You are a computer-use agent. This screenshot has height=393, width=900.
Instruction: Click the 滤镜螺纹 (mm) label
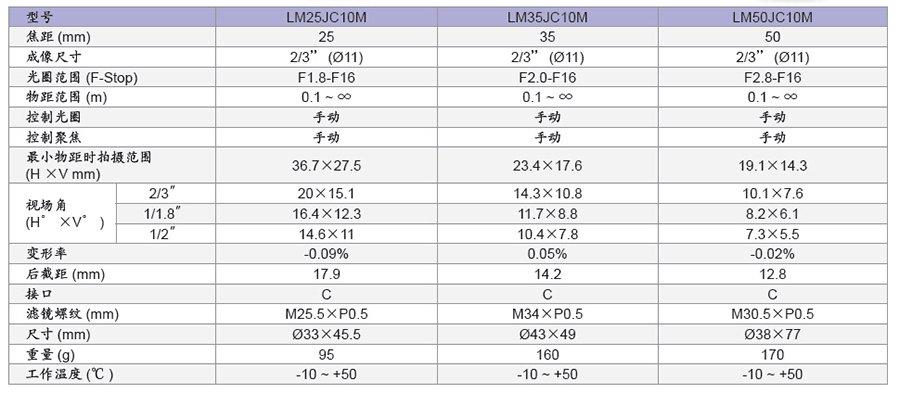click(72, 314)
